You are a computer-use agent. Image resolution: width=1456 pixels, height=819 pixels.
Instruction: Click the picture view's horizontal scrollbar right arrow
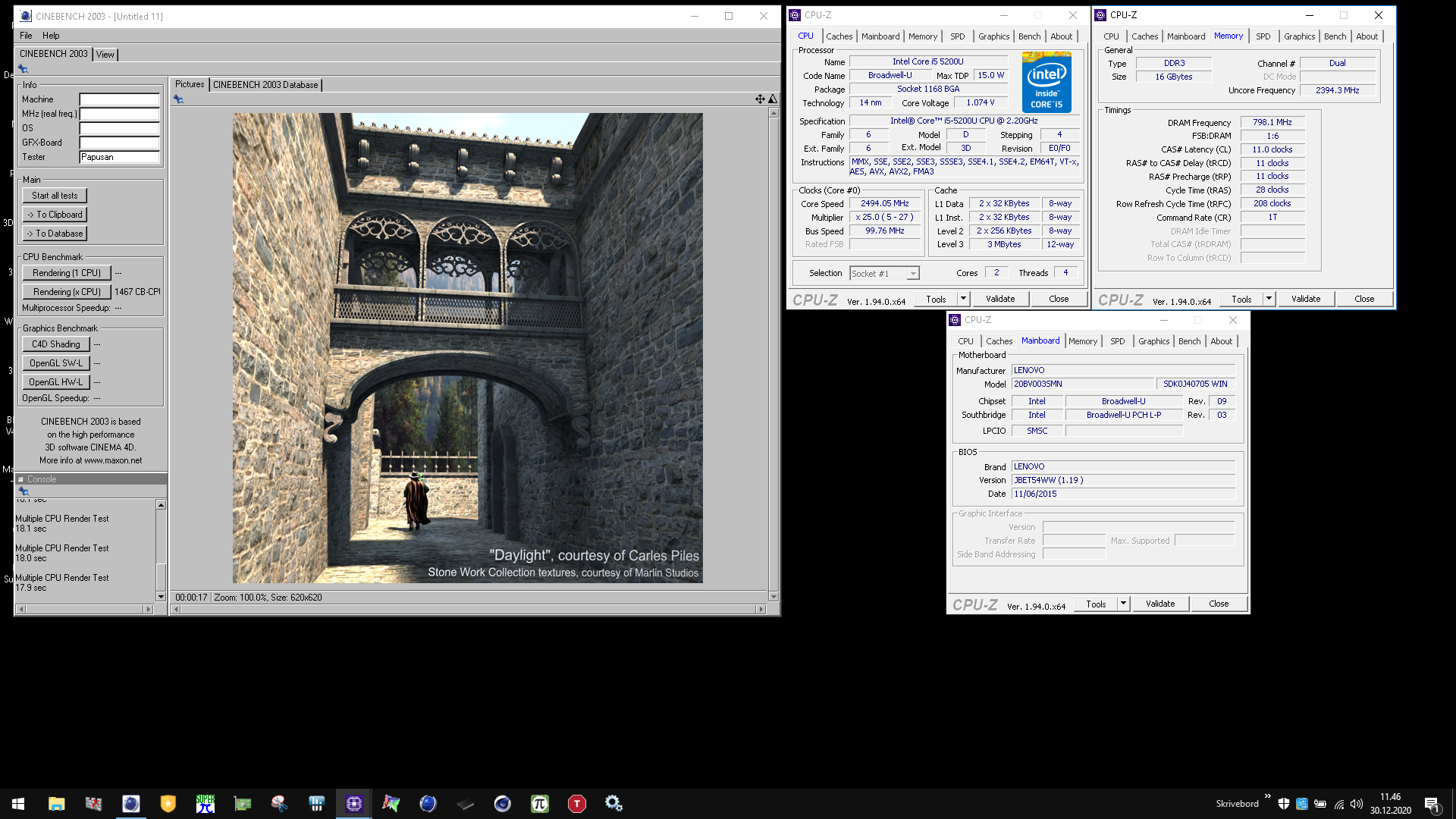click(x=761, y=609)
